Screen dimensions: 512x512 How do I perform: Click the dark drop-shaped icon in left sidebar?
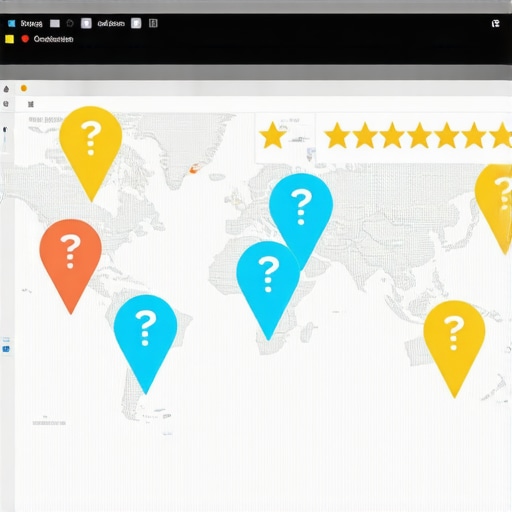coord(6,89)
